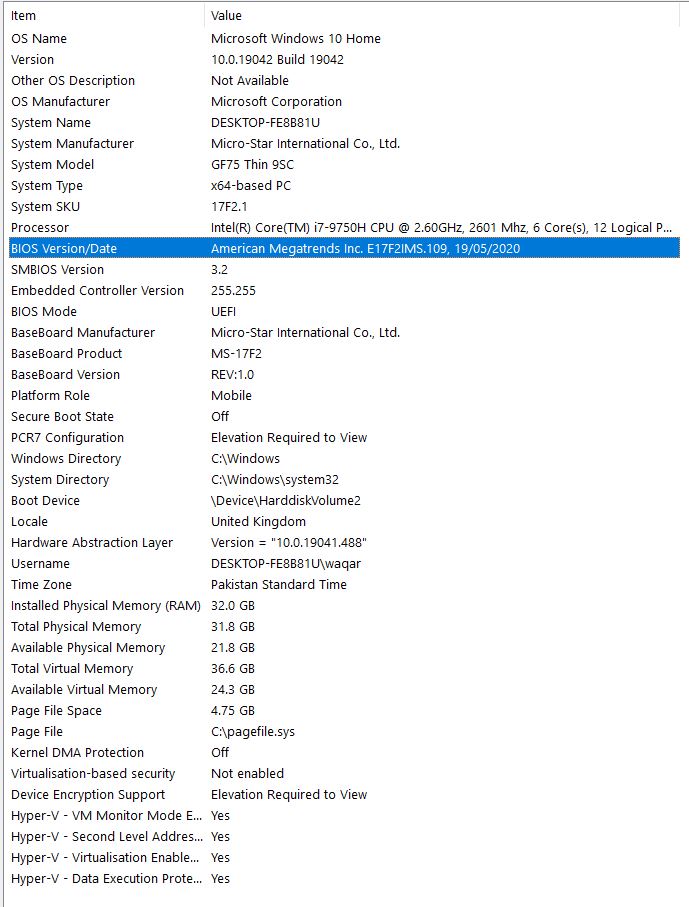
Task: Select the Other OS Description row
Action: (344, 80)
